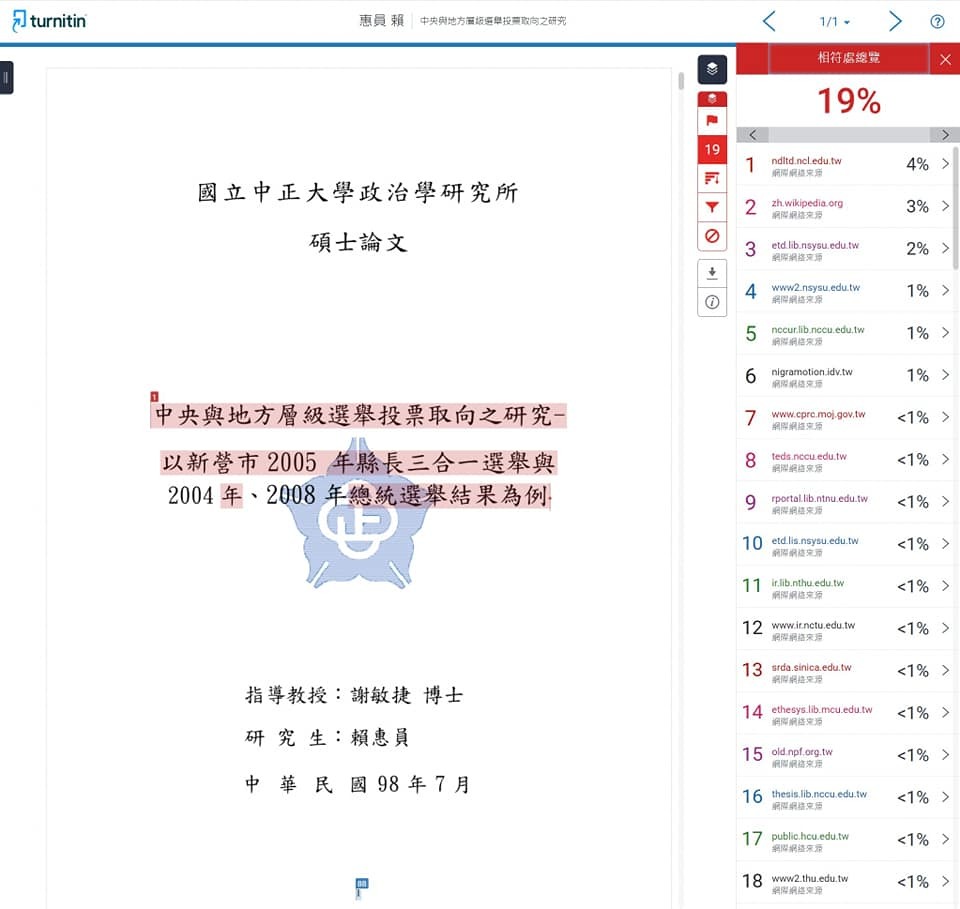Close the 相符處總覽 overview panel
The image size is (960, 909).
tap(945, 59)
